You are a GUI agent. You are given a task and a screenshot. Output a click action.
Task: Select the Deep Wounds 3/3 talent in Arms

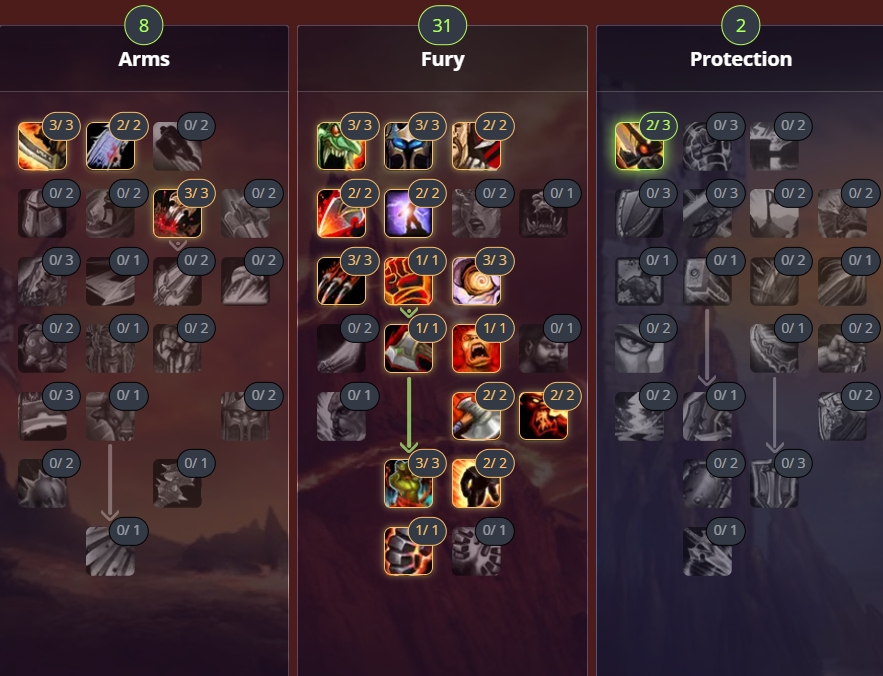[177, 213]
